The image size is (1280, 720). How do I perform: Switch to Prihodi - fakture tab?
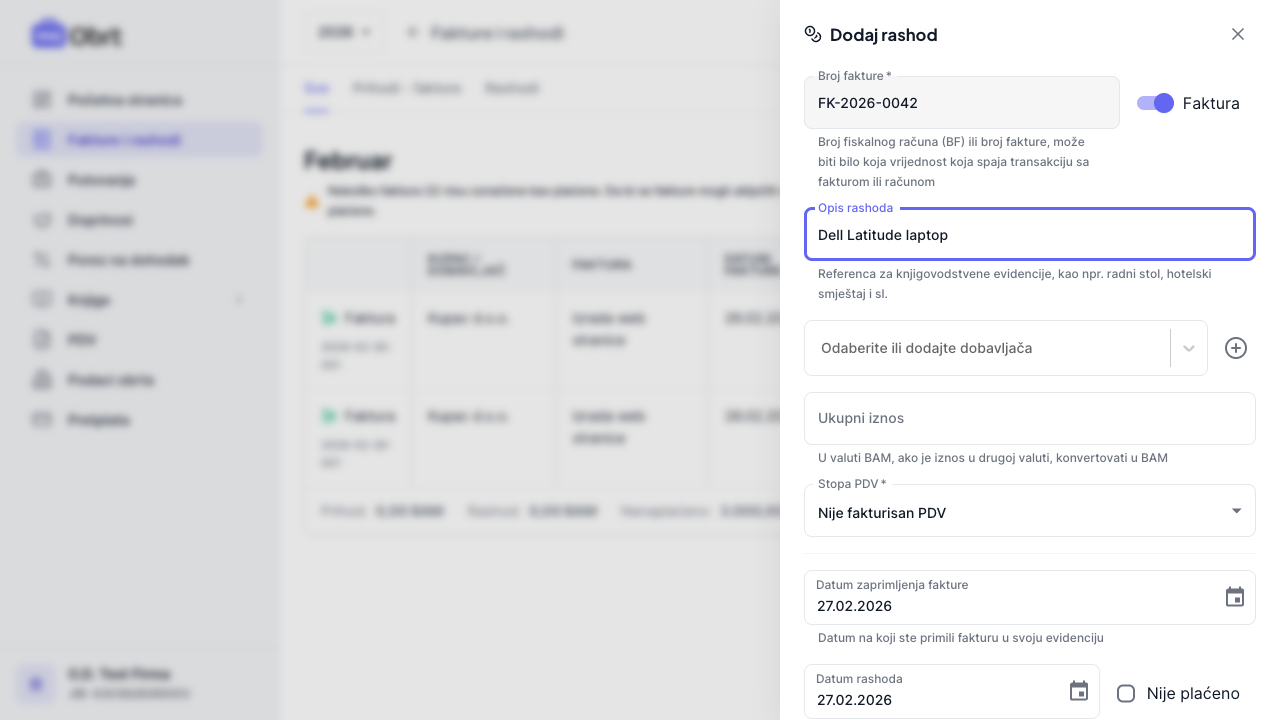(407, 88)
